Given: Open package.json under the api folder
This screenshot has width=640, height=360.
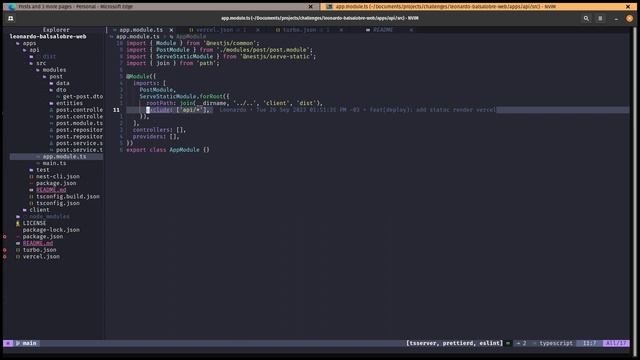Looking at the screenshot, I should tap(56, 183).
